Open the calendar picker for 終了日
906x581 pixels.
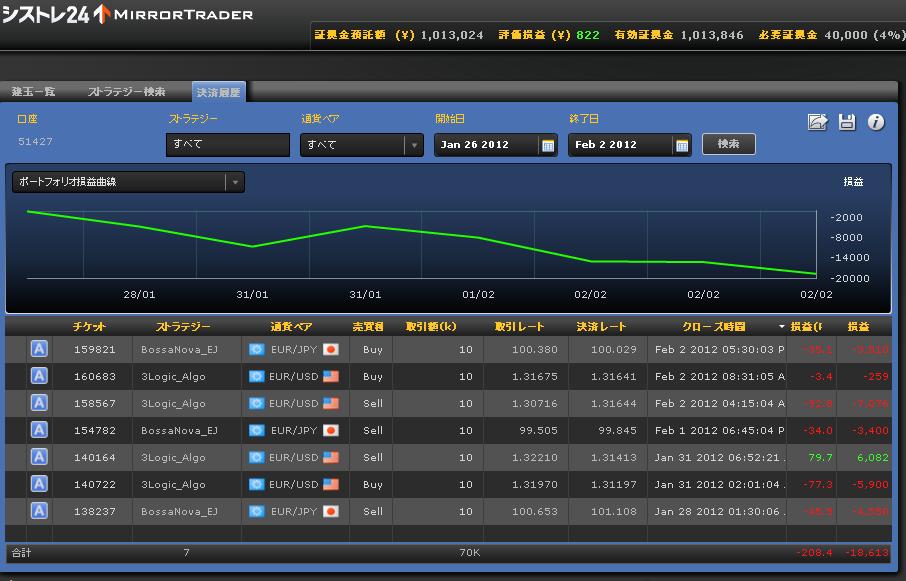tap(682, 145)
